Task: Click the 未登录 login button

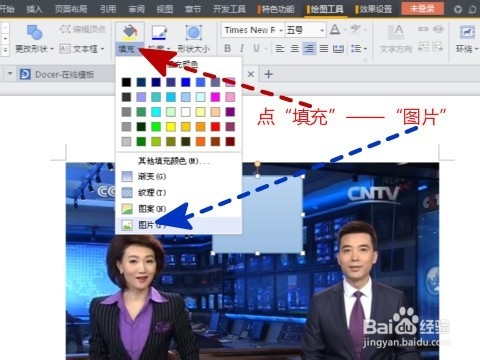Action: click(x=422, y=9)
